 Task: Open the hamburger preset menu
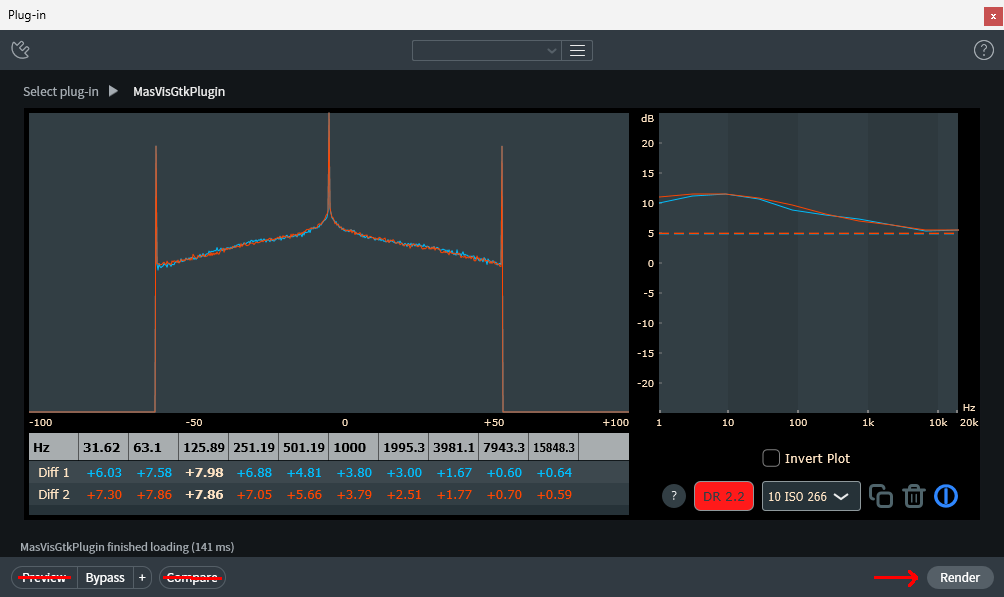tap(577, 51)
